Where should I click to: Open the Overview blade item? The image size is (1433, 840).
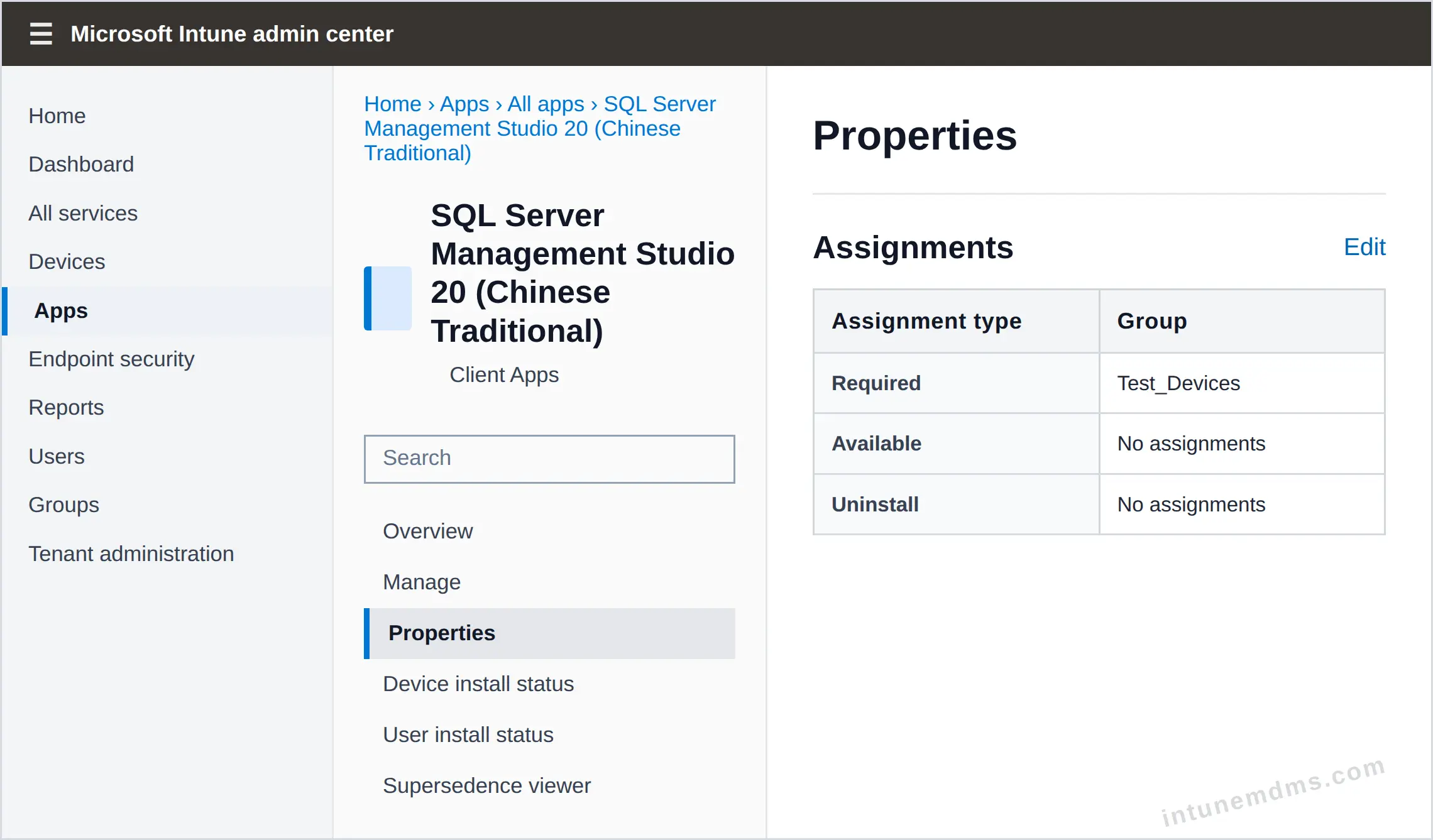tap(428, 531)
